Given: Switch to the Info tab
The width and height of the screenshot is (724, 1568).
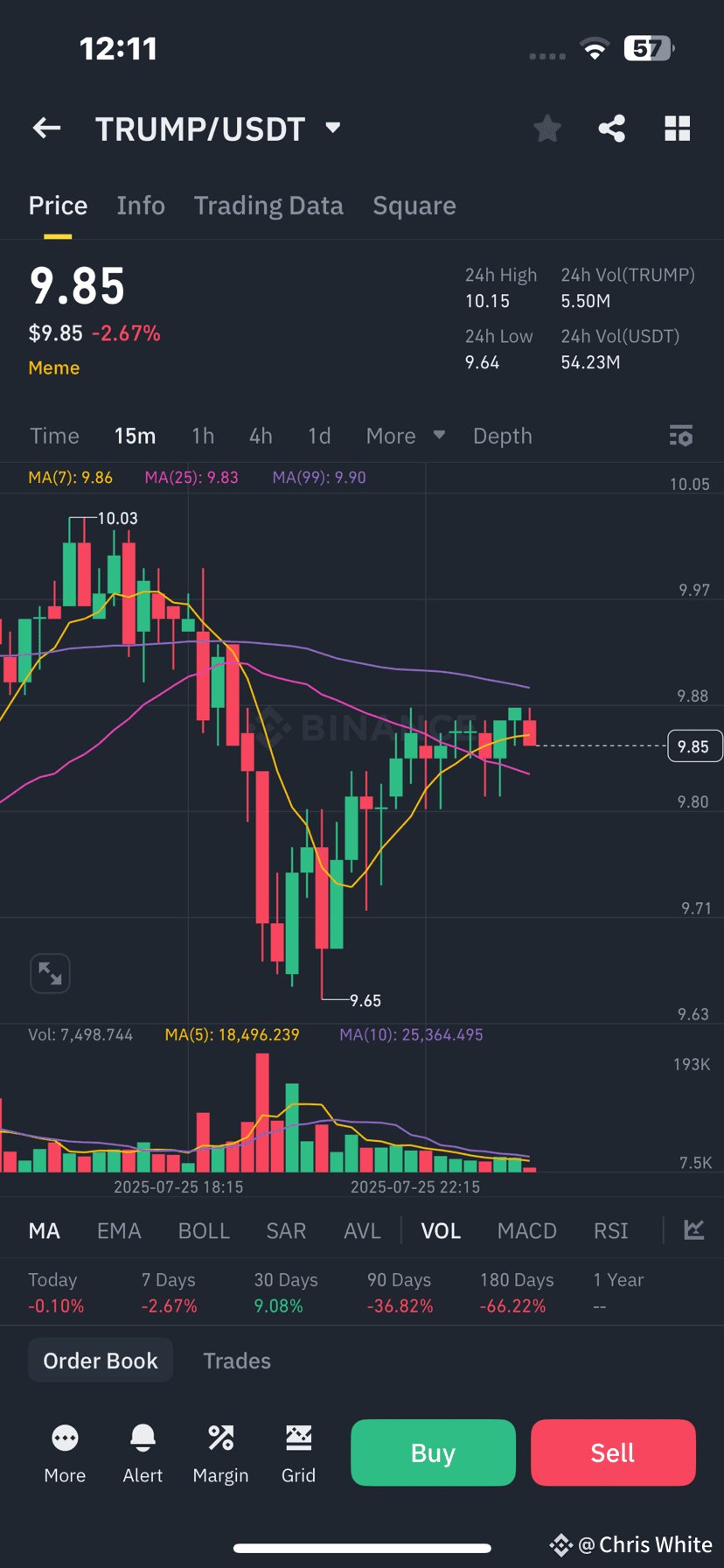Looking at the screenshot, I should click(141, 206).
